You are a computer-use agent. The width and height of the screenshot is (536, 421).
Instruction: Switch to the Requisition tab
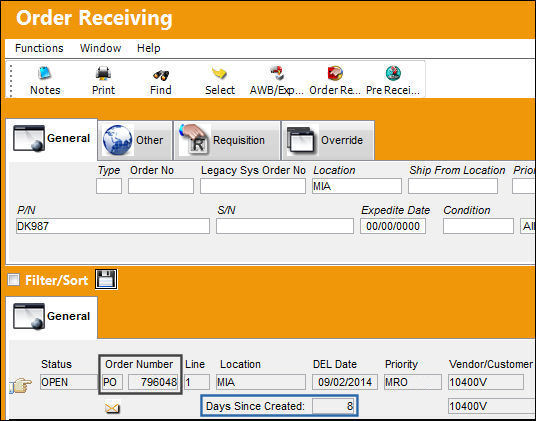click(x=227, y=140)
